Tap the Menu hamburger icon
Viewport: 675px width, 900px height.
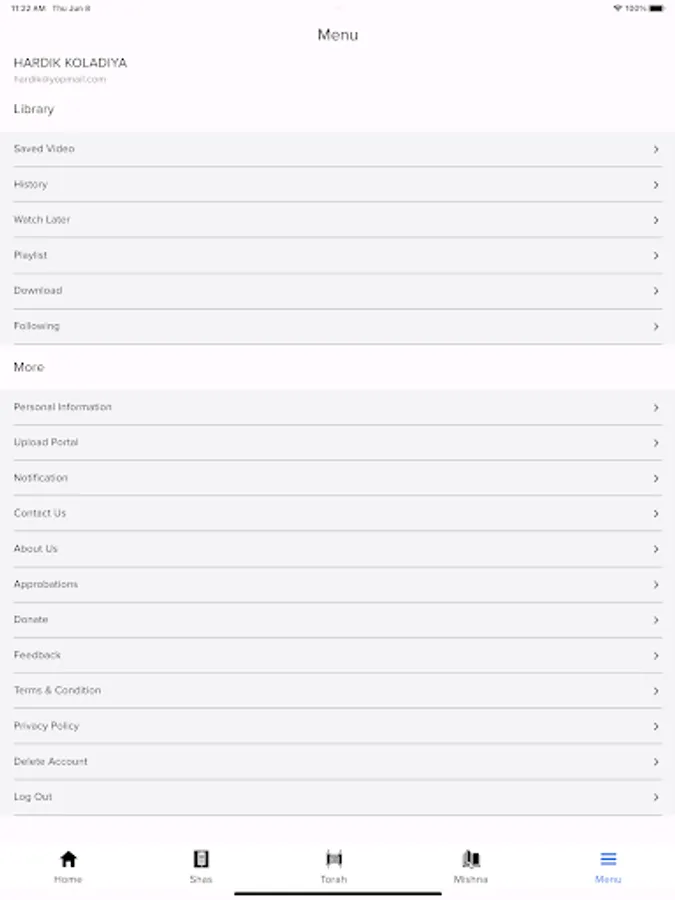tap(608, 859)
